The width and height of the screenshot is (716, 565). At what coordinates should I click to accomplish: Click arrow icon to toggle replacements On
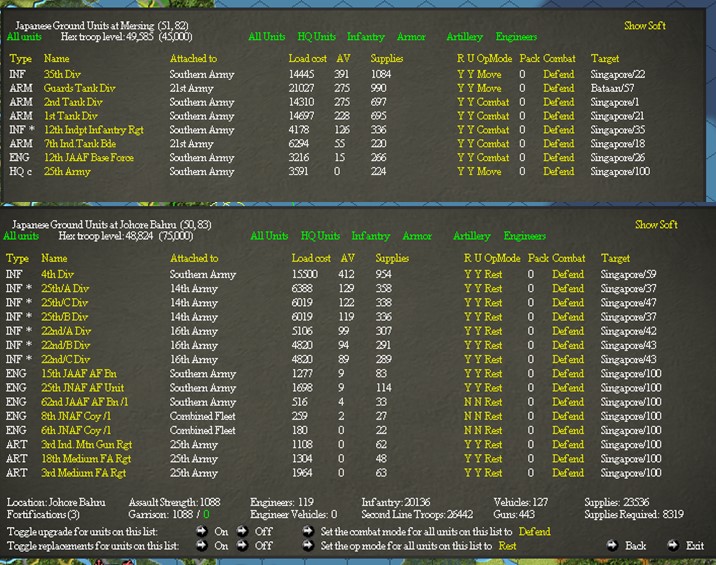[201, 545]
